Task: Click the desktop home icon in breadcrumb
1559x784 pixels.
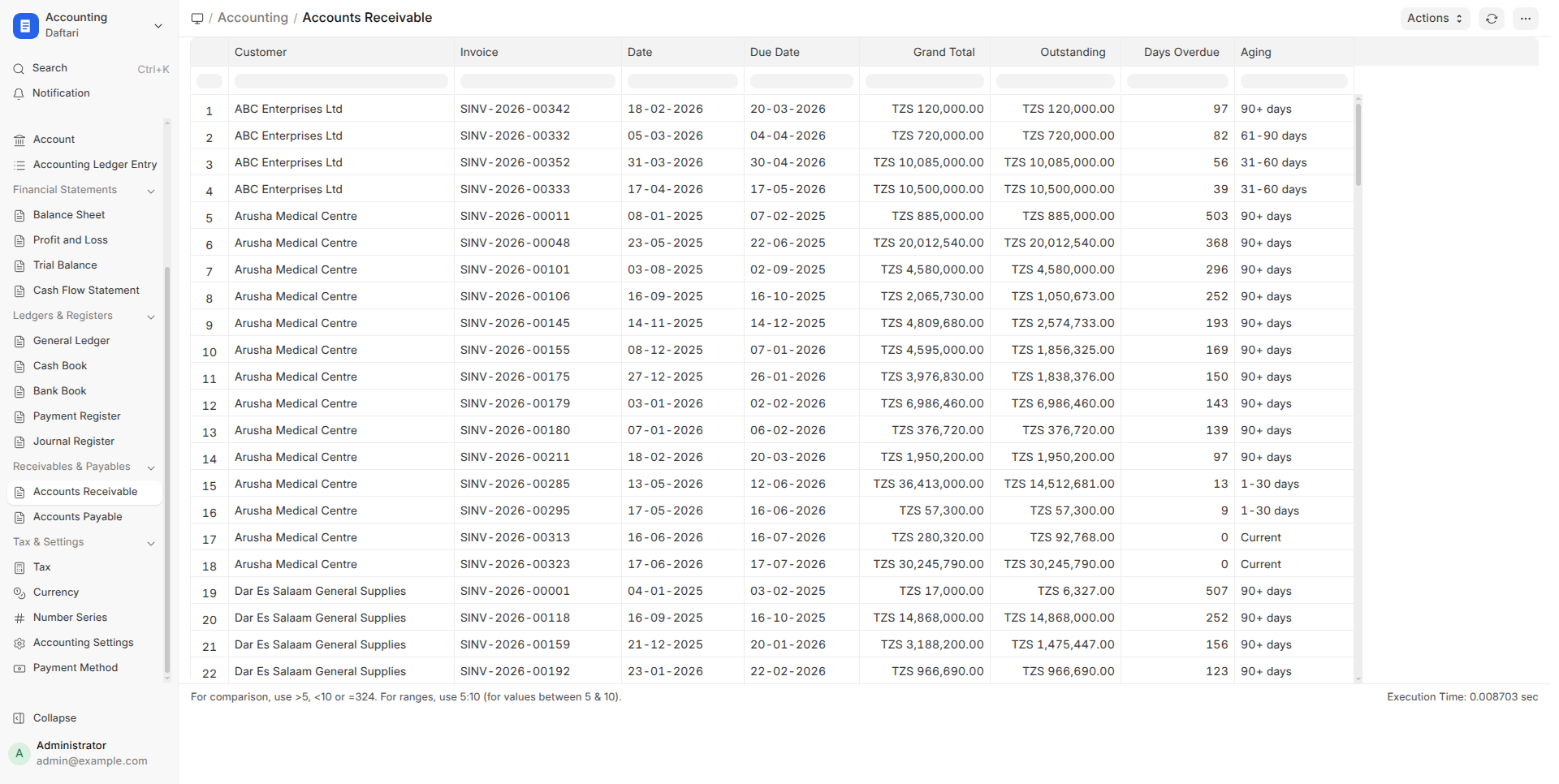Action: (x=197, y=18)
